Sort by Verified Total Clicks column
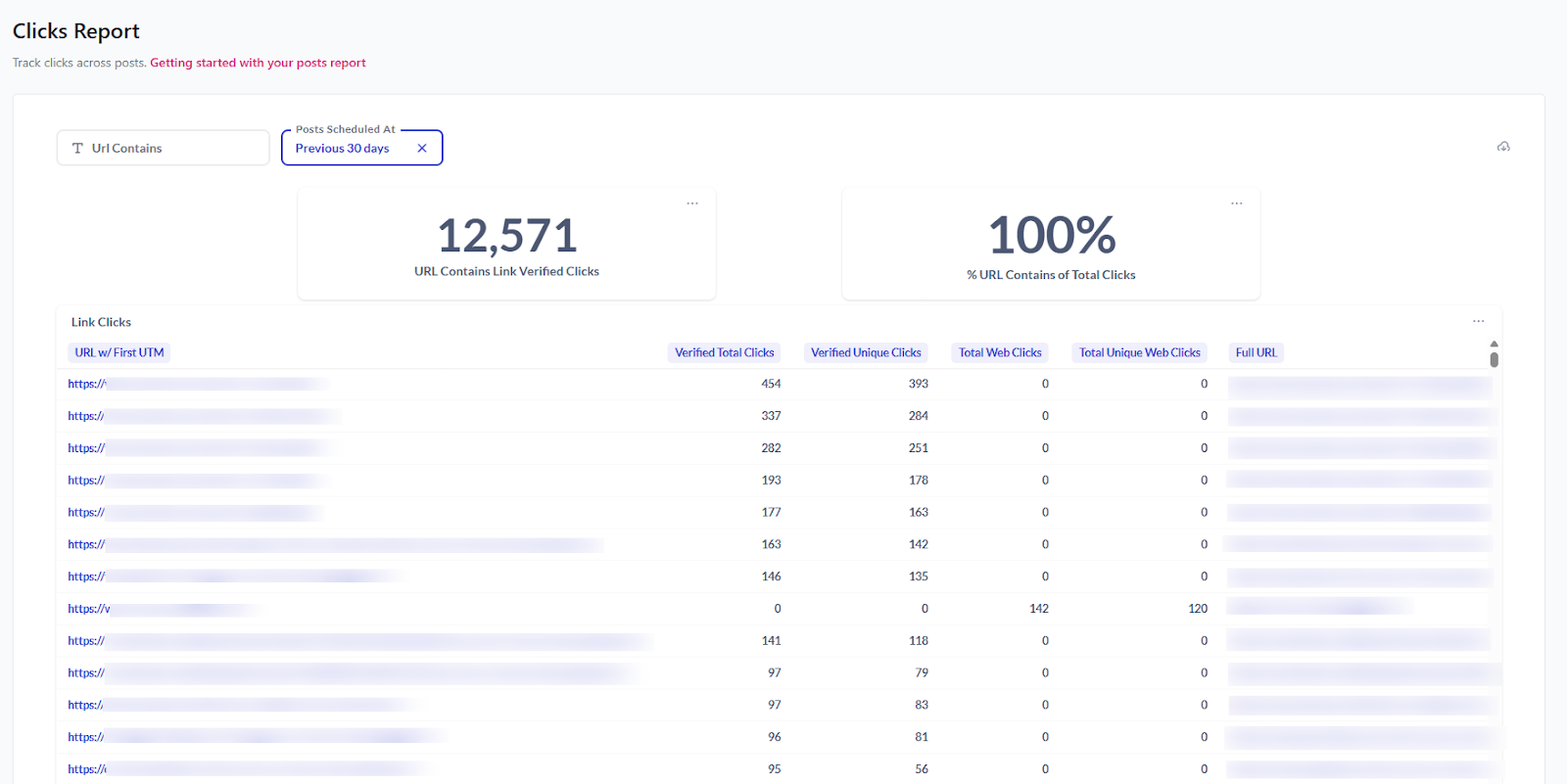1567x784 pixels. pyautogui.click(x=724, y=352)
